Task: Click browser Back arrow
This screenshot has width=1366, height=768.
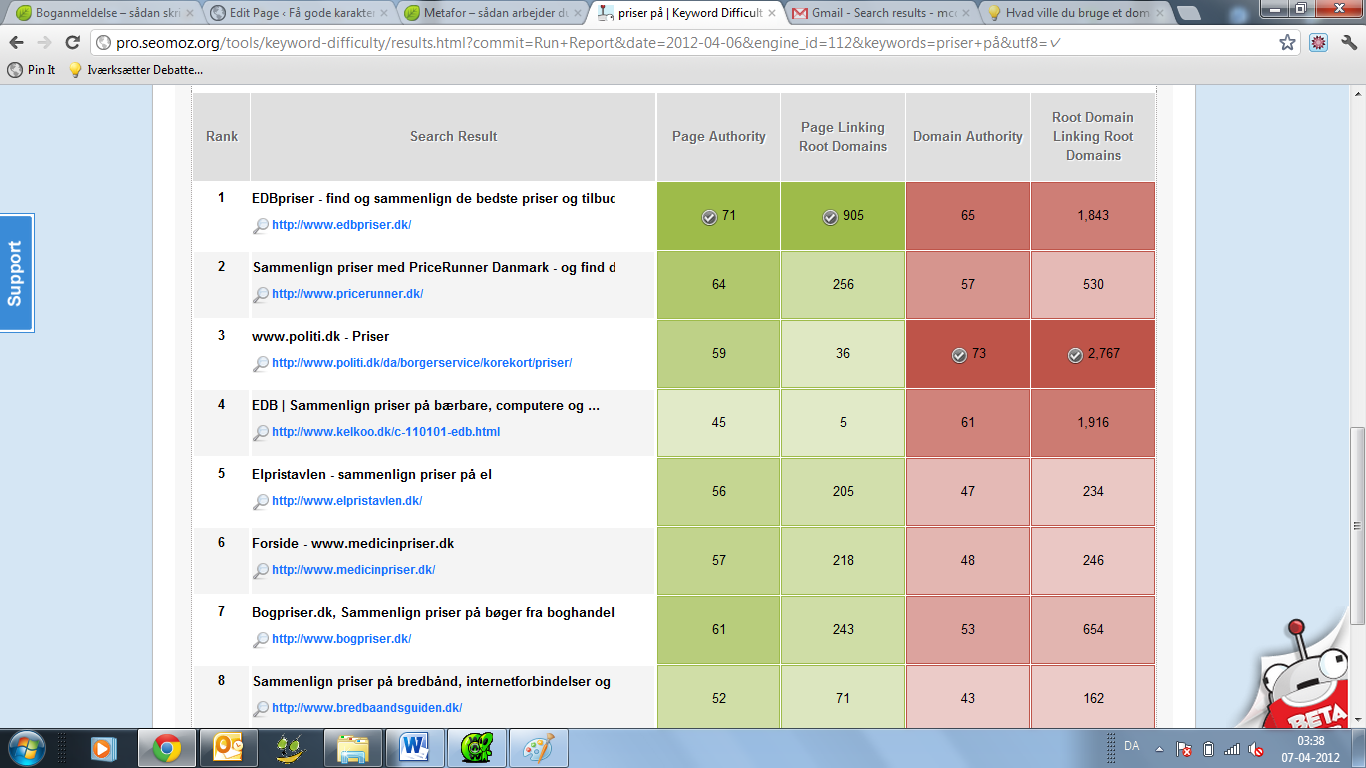Action: pyautogui.click(x=17, y=43)
